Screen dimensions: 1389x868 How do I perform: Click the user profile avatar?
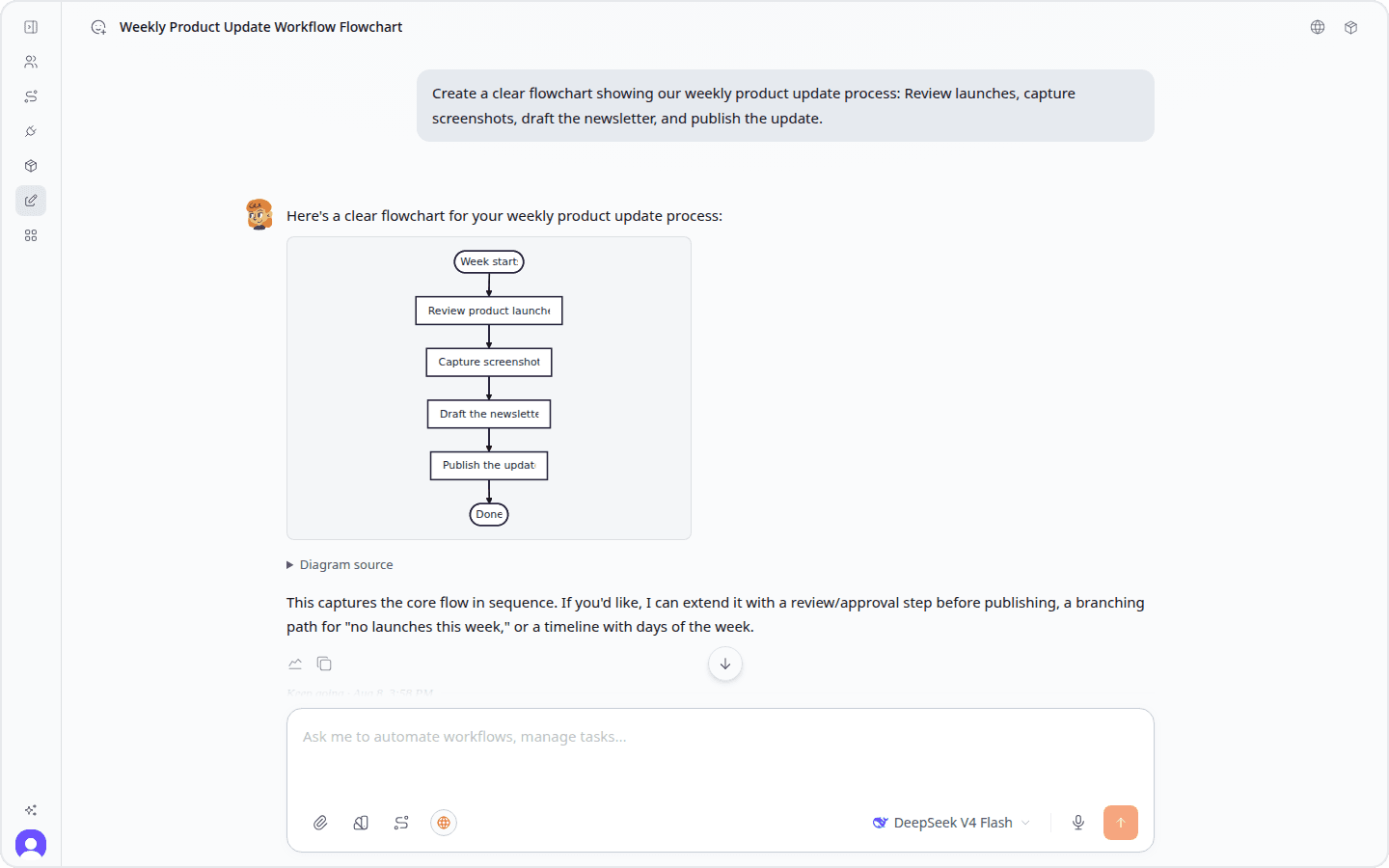point(31,845)
